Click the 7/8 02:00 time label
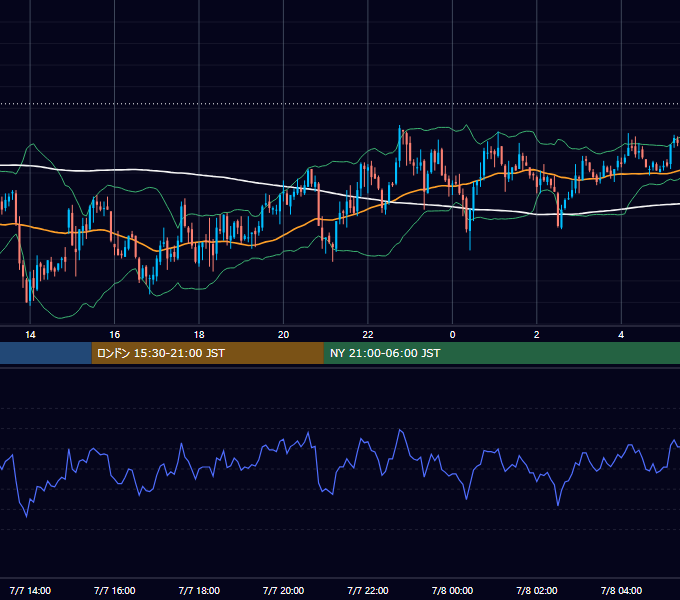The width and height of the screenshot is (680, 600). click(536, 590)
